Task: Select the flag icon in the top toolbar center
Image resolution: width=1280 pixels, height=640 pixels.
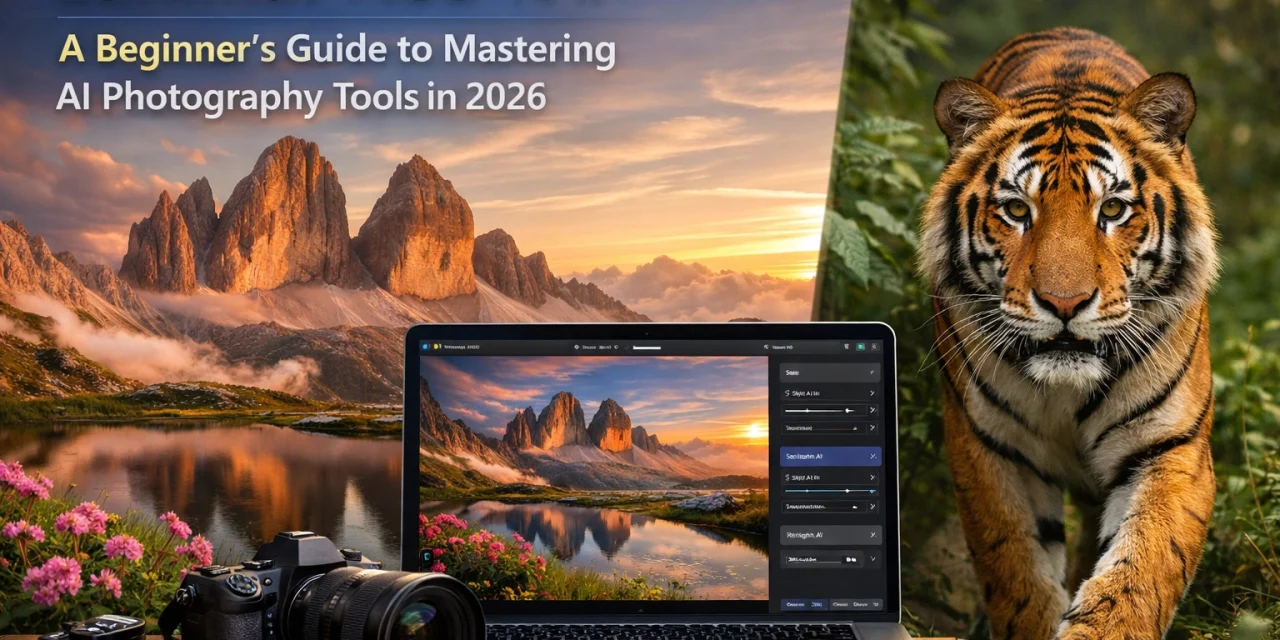Action: click(x=617, y=347)
